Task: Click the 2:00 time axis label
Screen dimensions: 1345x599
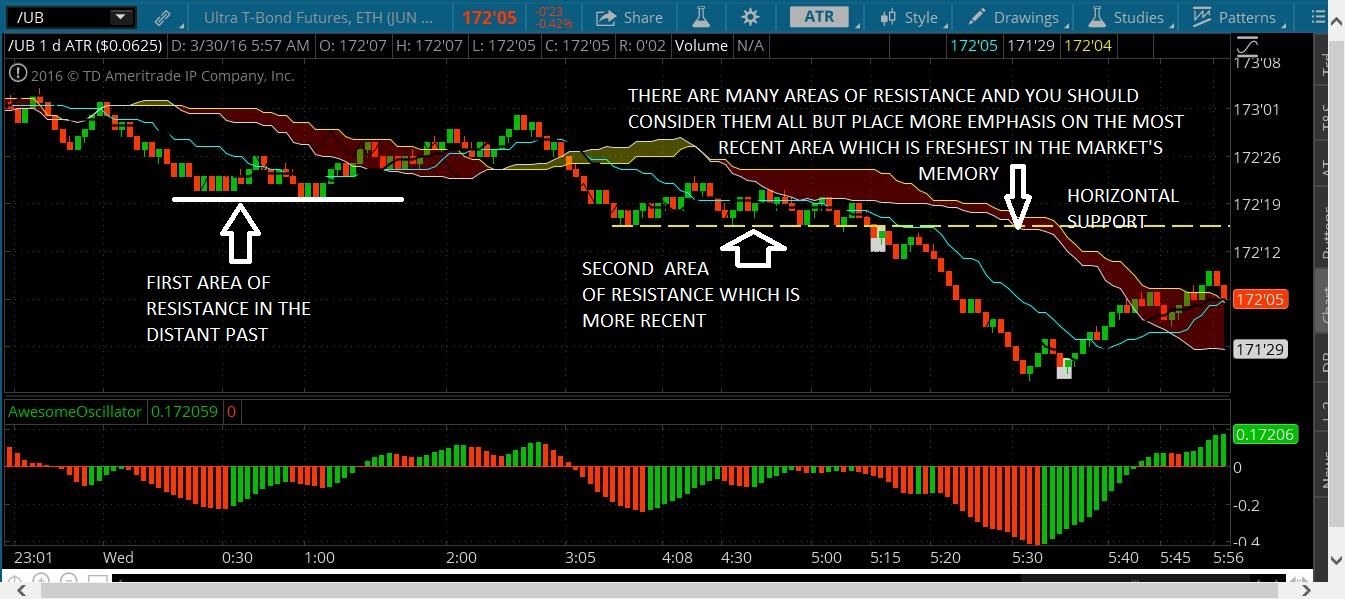Action: (x=461, y=557)
